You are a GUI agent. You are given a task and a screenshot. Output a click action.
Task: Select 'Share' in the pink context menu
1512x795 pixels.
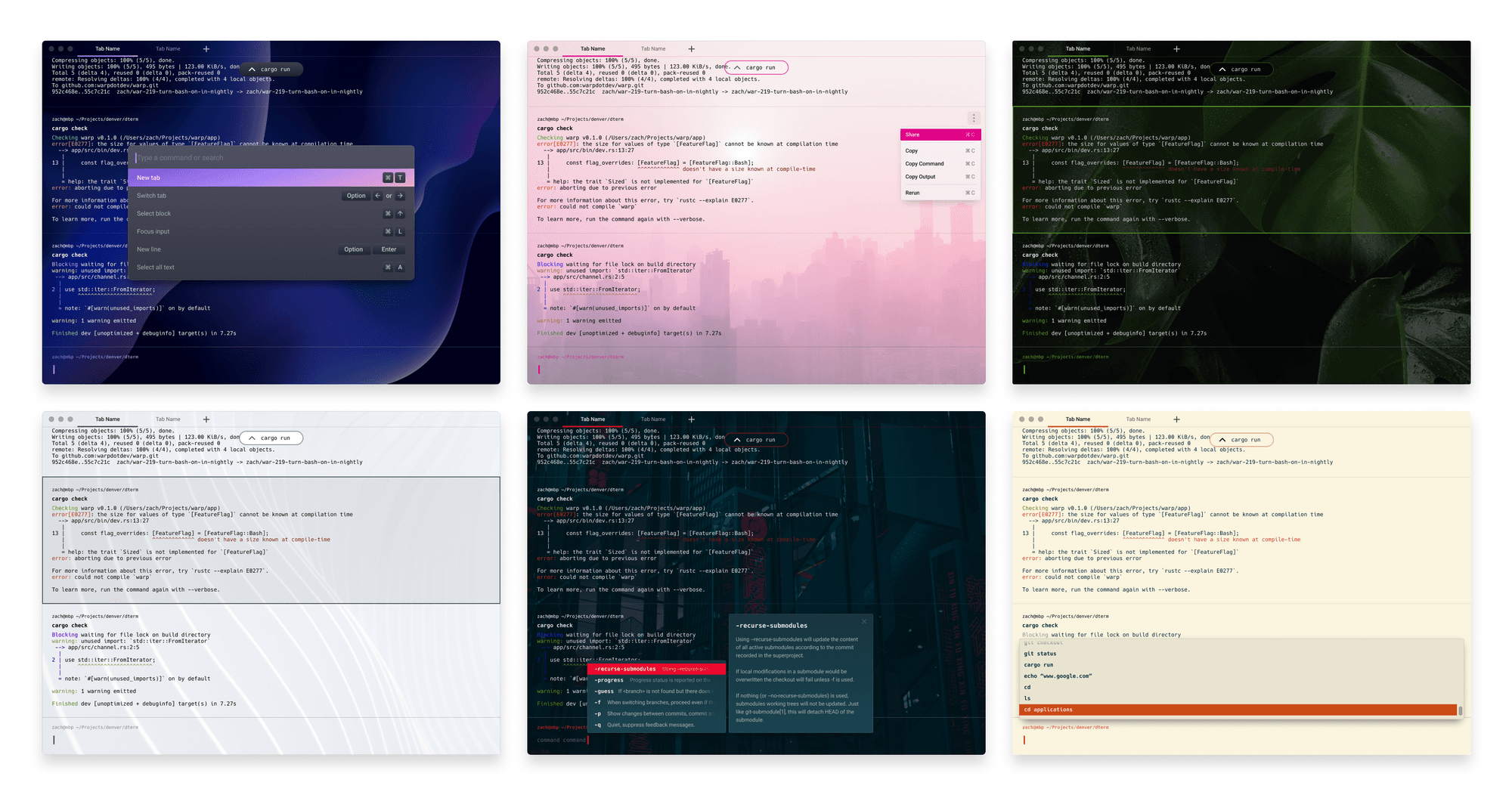click(912, 135)
